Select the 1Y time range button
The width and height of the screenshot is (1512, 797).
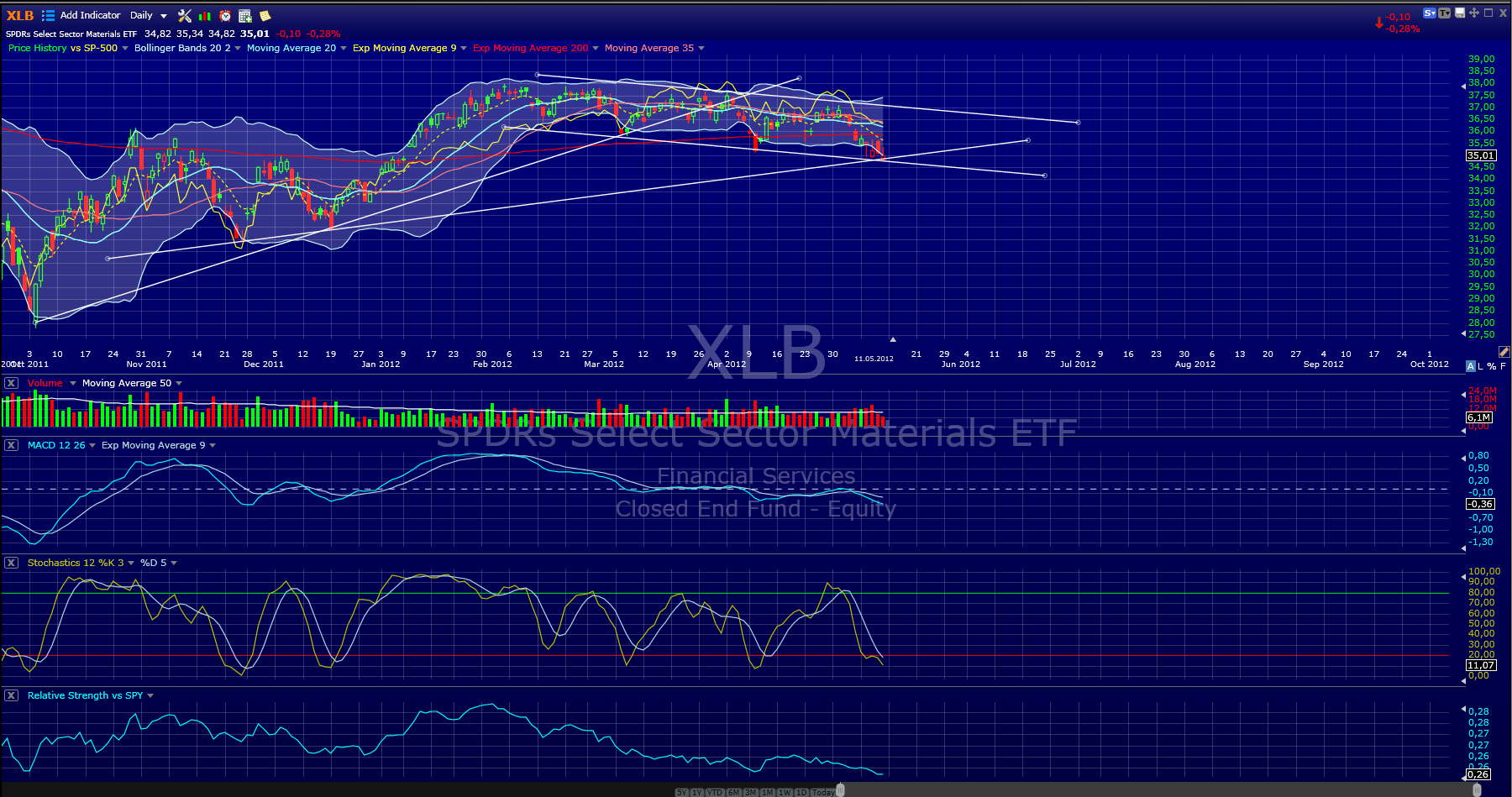coord(697,792)
